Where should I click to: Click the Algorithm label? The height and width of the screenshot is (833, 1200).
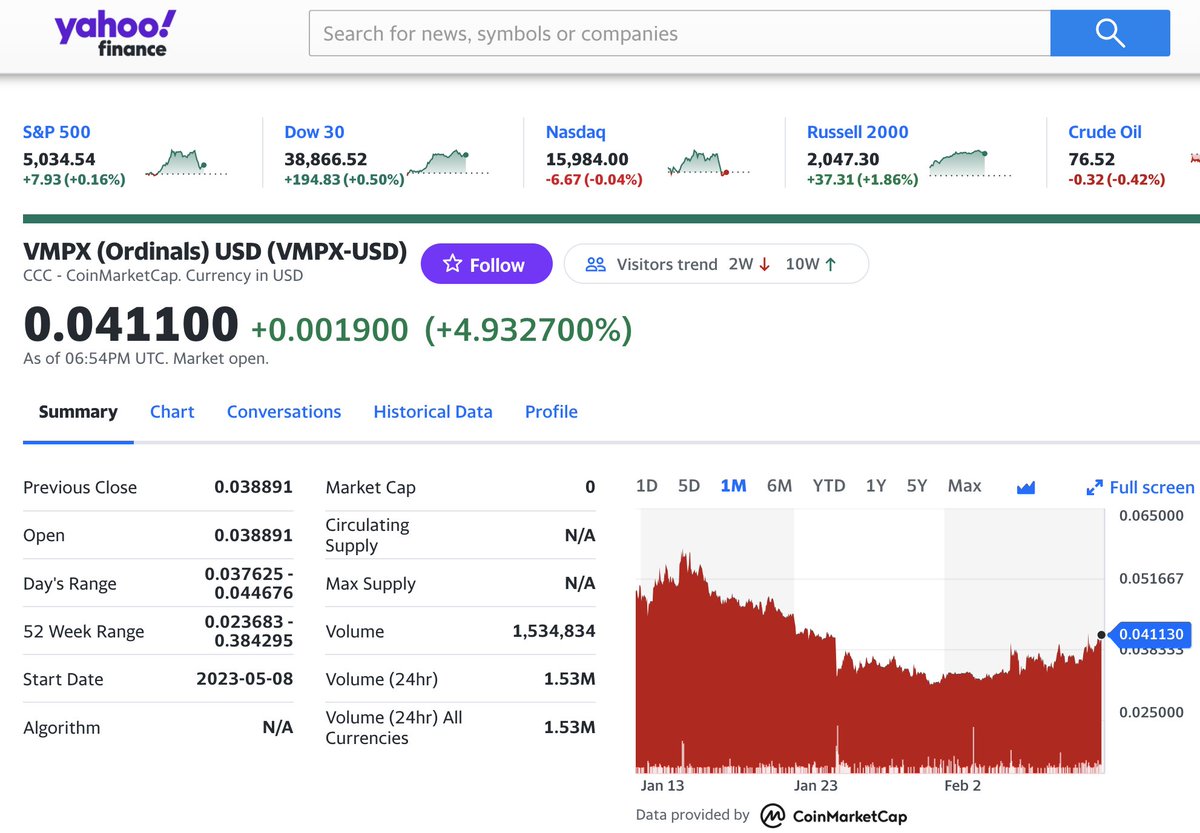tap(62, 728)
